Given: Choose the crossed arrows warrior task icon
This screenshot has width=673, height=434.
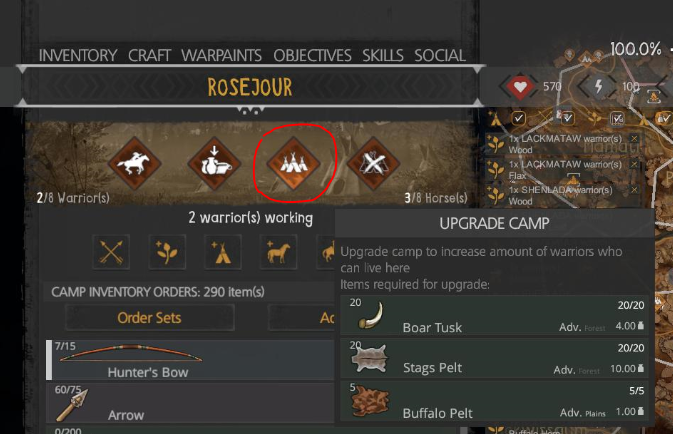Looking at the screenshot, I should (111, 252).
